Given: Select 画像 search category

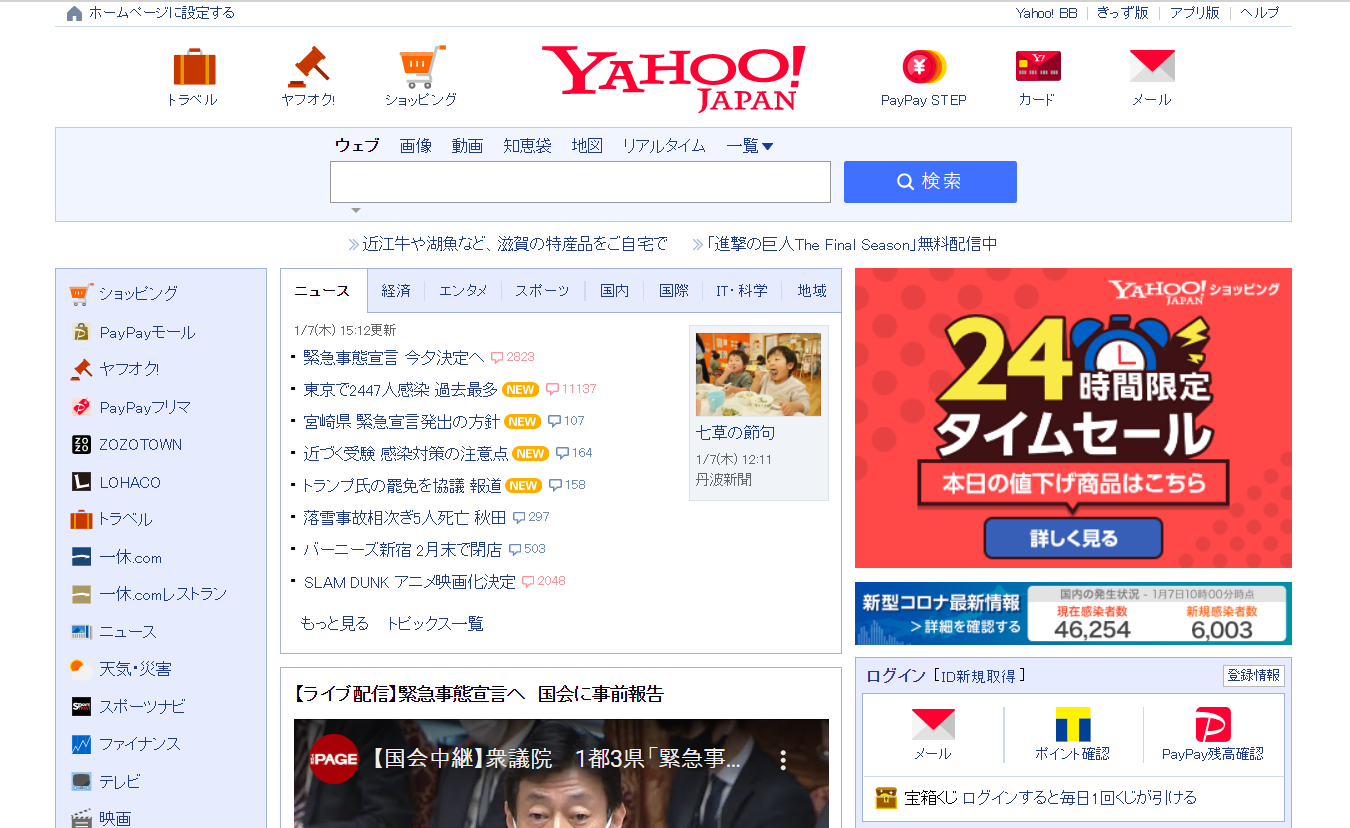Looking at the screenshot, I should coord(416,146).
